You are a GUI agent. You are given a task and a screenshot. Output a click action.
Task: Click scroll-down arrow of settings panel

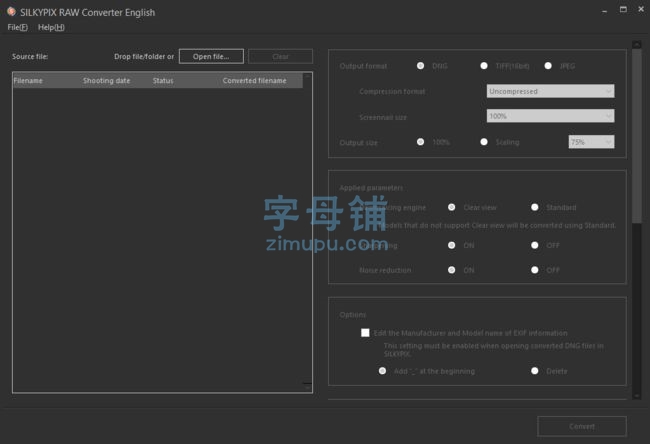637,396
